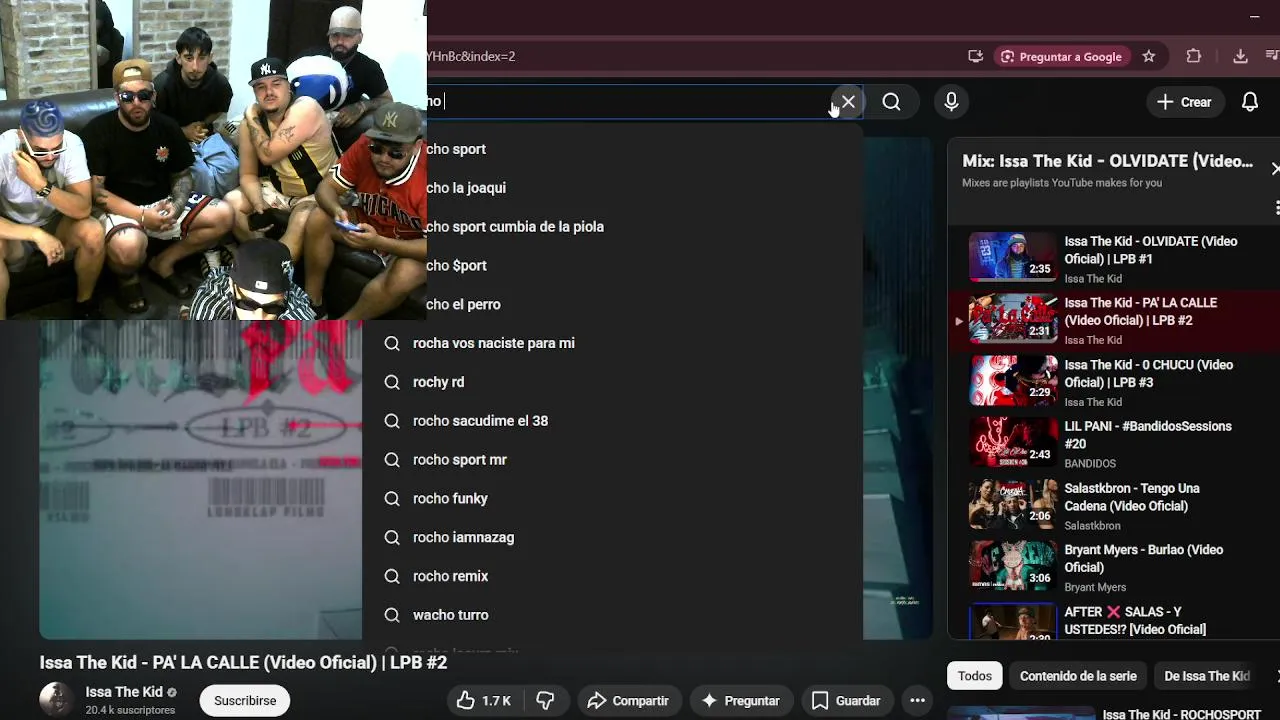1280x720 pixels.
Task: Play Salastkbron Tengo Una Cadena thumbnail
Action: click(1013, 504)
